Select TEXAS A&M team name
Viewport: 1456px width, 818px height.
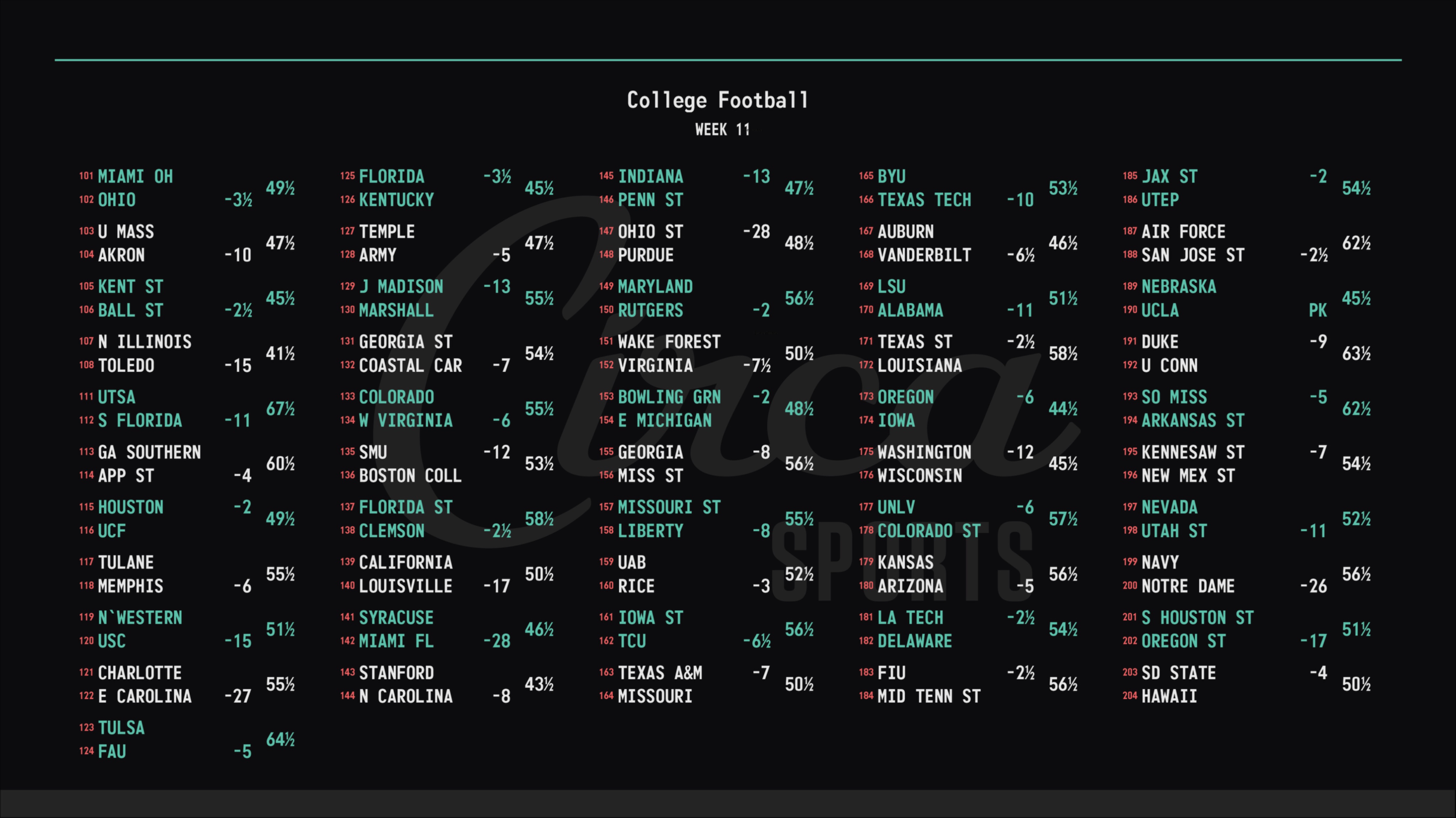660,673
